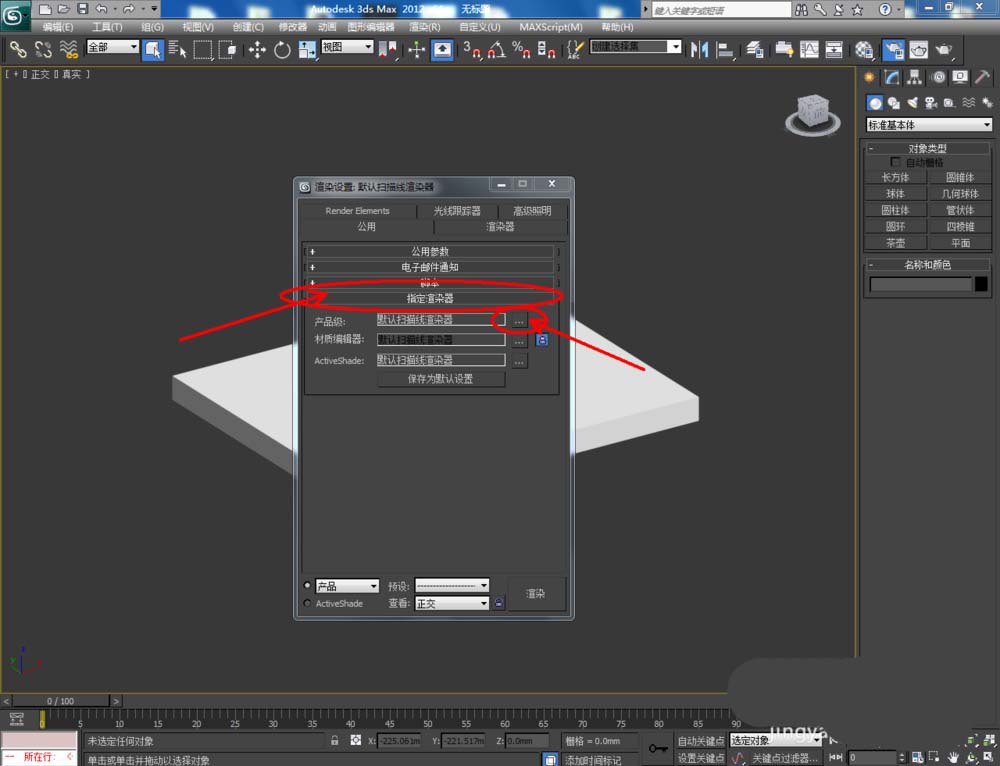Select the 产品 radio button
This screenshot has height=766, width=1000.
tap(307, 586)
